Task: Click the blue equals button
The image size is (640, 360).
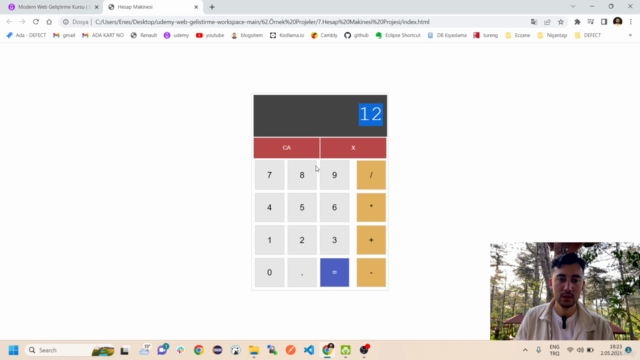Action: pyautogui.click(x=335, y=272)
